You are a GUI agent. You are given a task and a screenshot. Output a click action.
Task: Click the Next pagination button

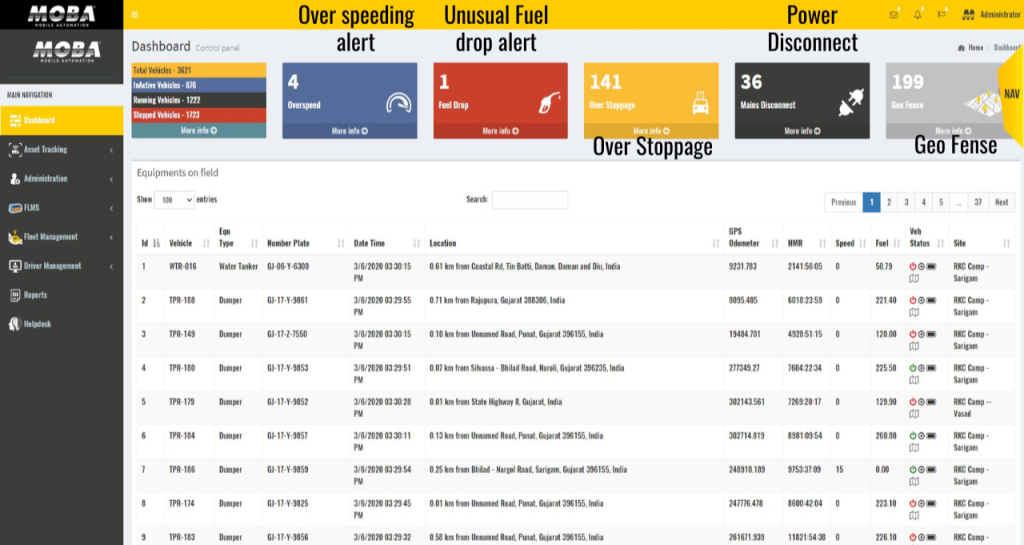click(x=1001, y=202)
